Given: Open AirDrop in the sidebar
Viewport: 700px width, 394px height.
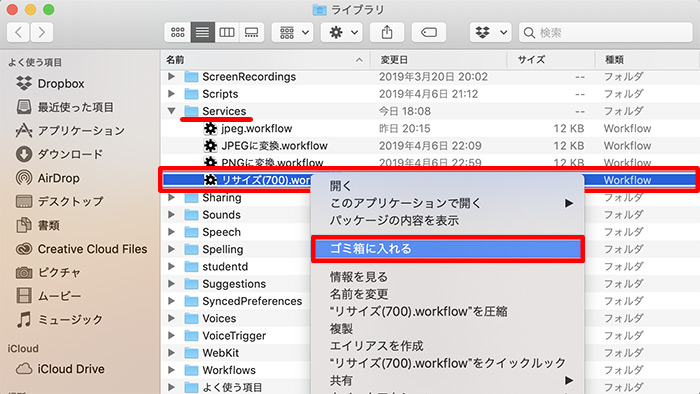Looking at the screenshot, I should click(48, 178).
